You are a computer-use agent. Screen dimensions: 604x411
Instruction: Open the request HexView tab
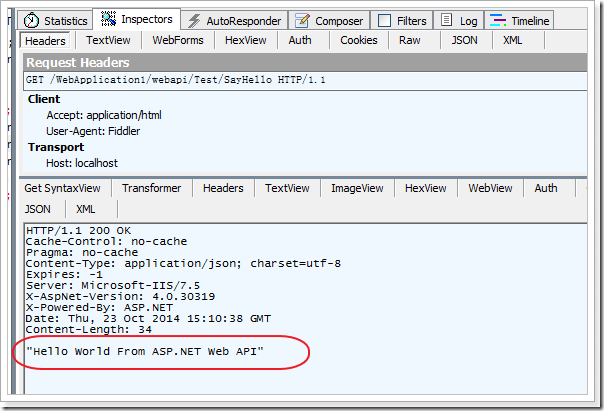(246, 40)
